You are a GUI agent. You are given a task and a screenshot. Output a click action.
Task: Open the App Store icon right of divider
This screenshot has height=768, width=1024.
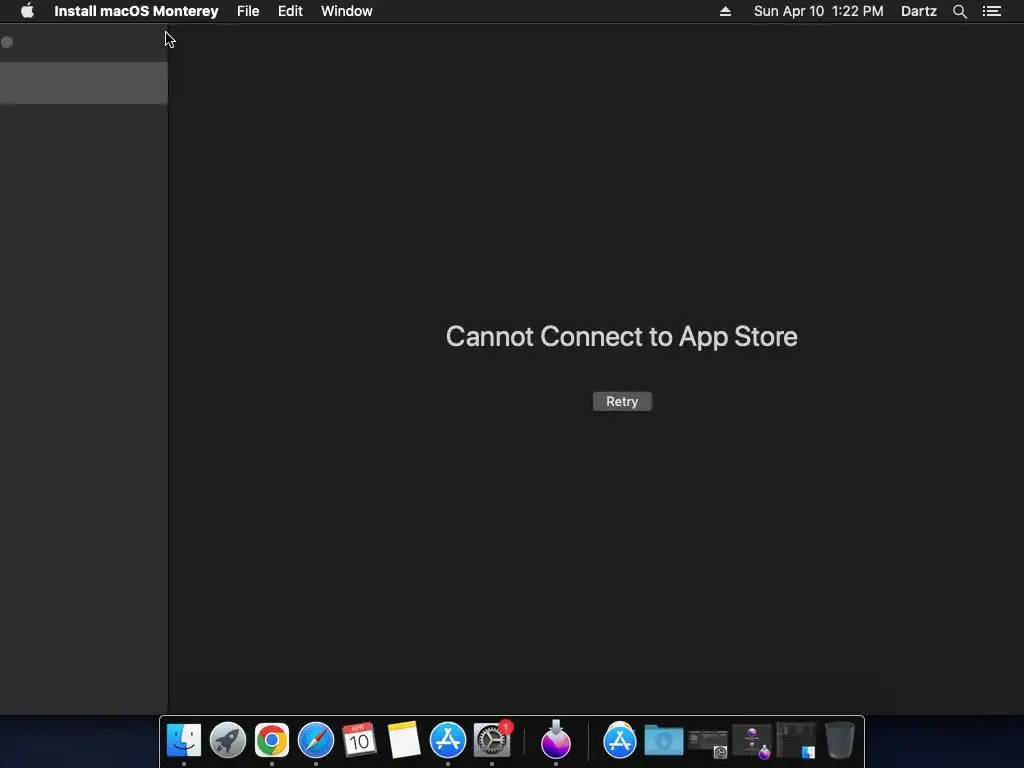coord(620,741)
